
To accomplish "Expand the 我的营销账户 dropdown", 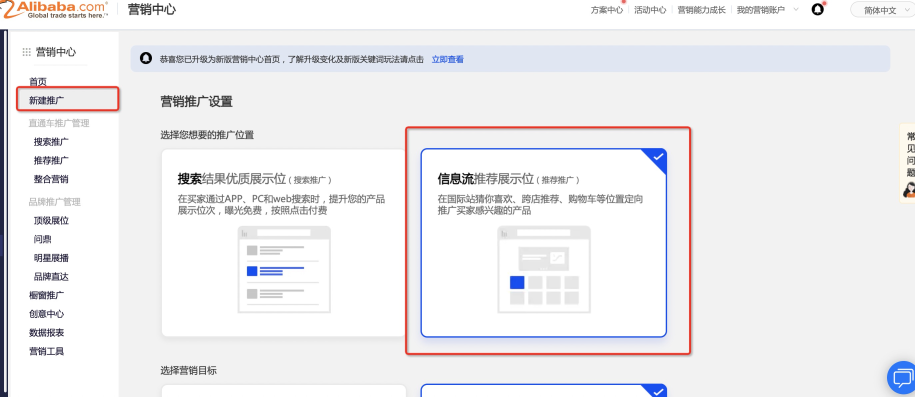I will click(768, 10).
